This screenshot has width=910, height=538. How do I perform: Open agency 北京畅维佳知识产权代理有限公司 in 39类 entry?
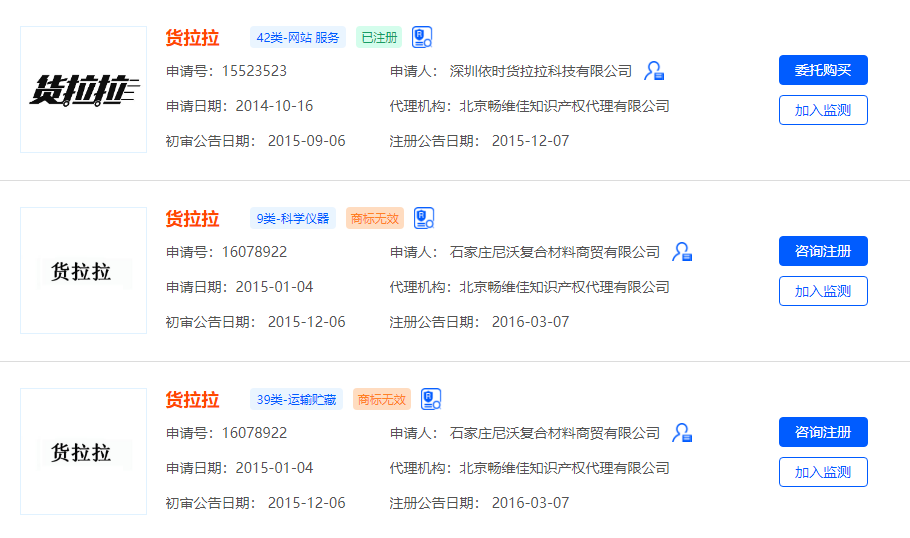[x=565, y=468]
